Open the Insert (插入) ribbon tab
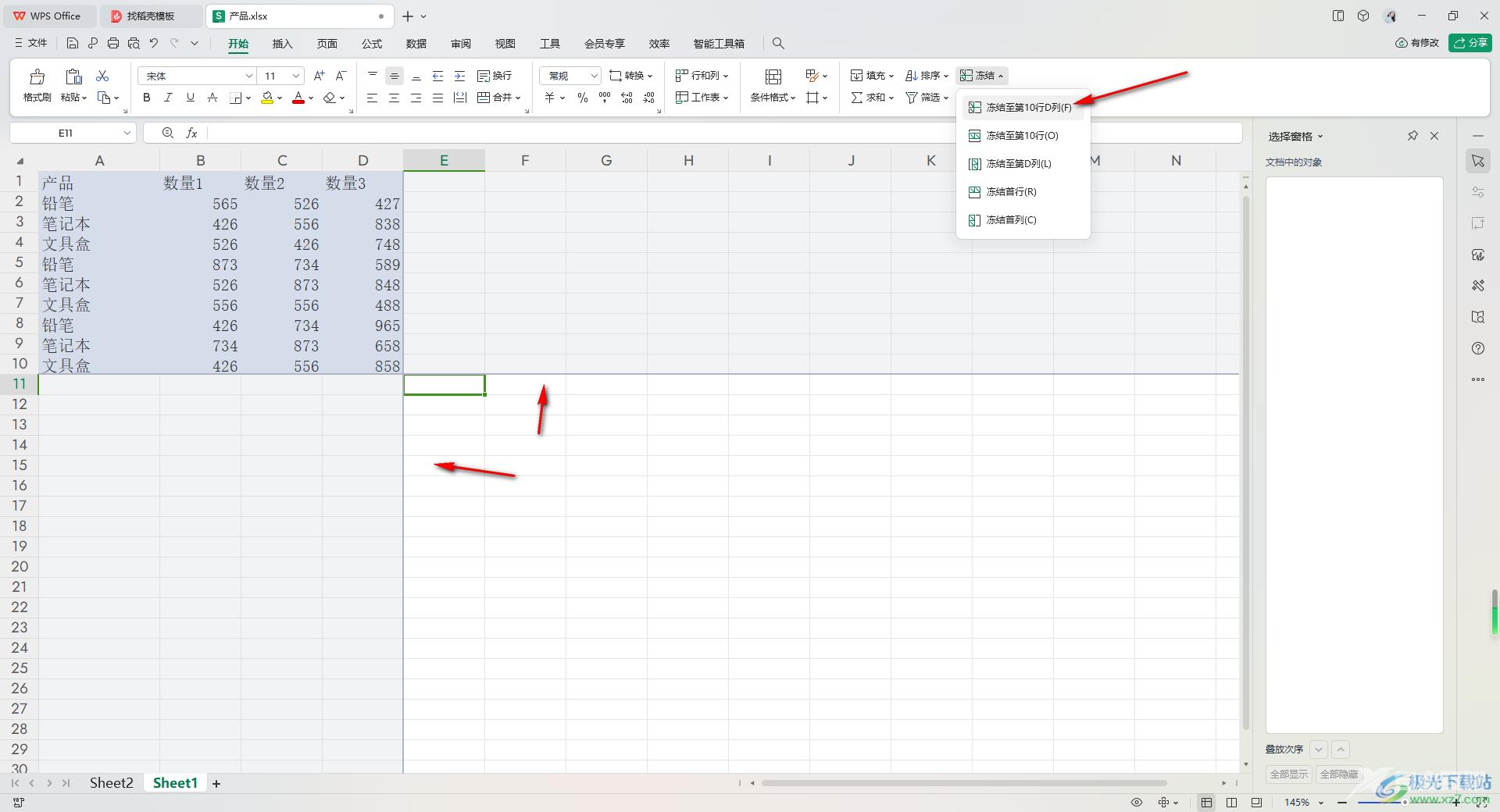Screen dimensions: 1500x812 click(282, 44)
